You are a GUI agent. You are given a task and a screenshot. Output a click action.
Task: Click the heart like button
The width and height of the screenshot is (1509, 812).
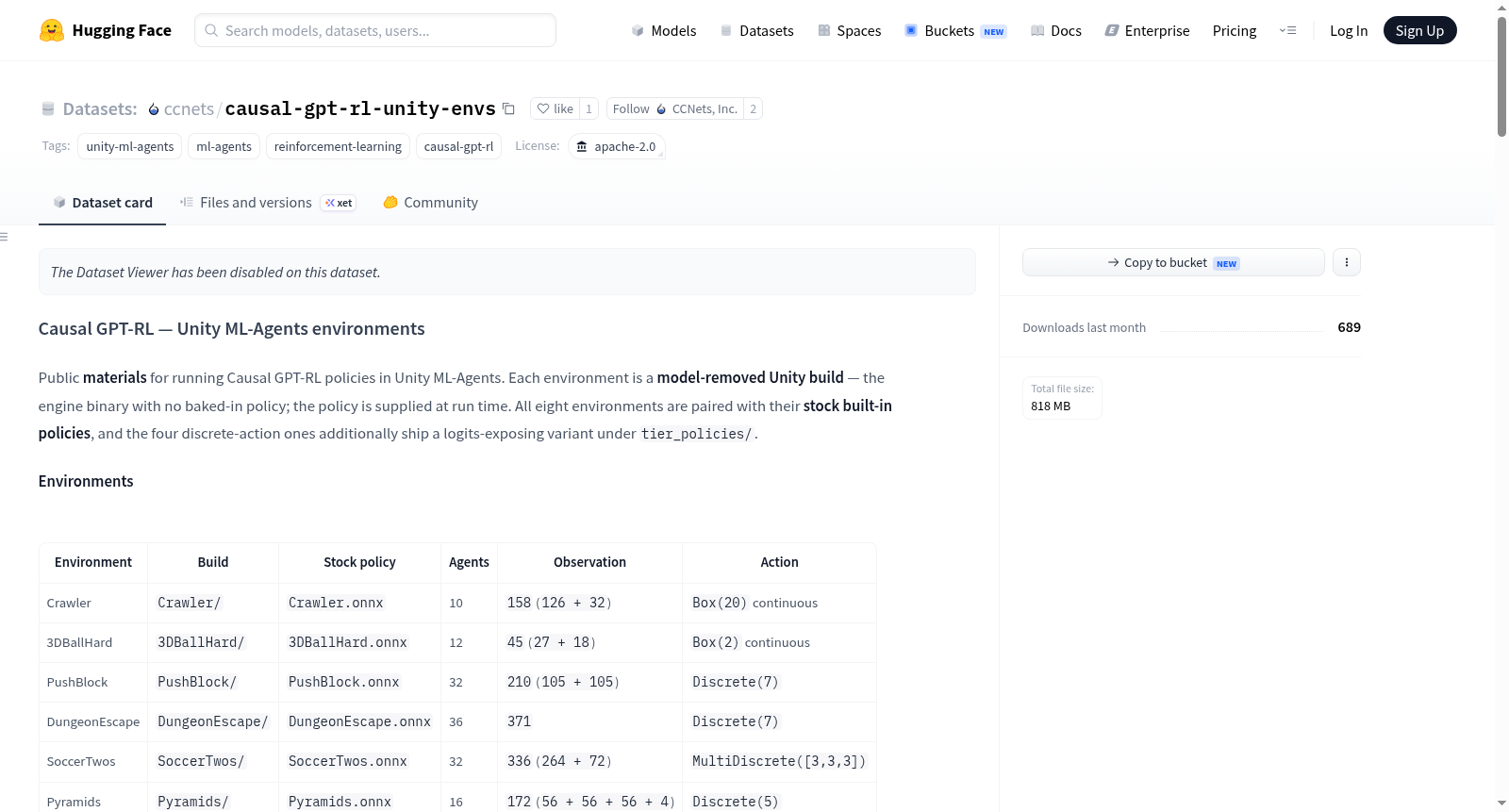(x=556, y=108)
